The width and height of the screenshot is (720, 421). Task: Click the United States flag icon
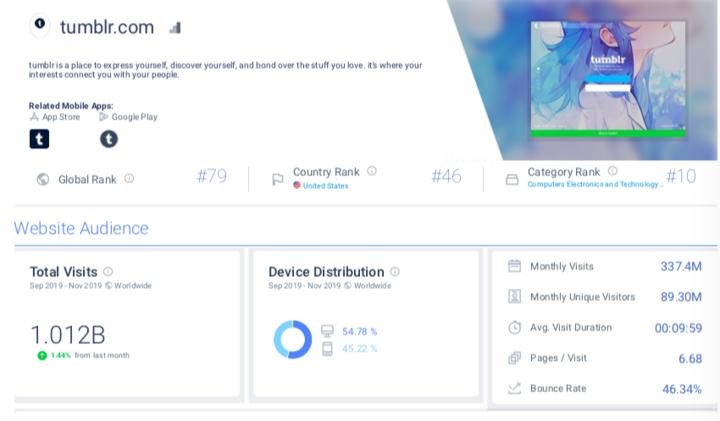297,185
